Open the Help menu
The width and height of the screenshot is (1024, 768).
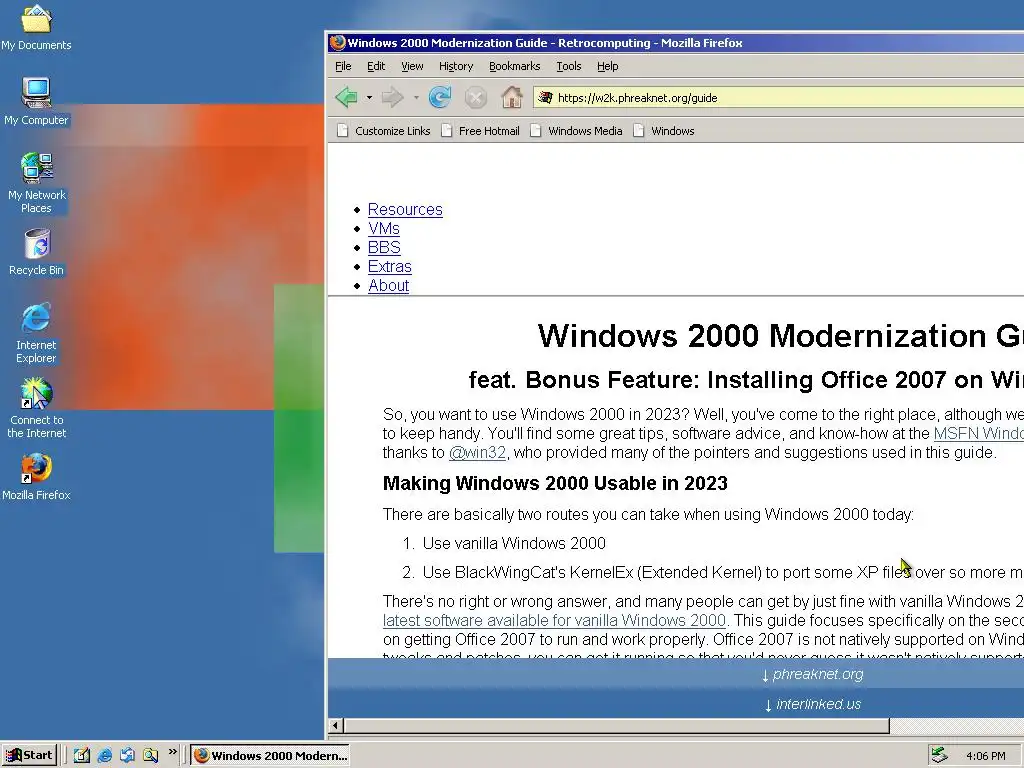pos(607,66)
